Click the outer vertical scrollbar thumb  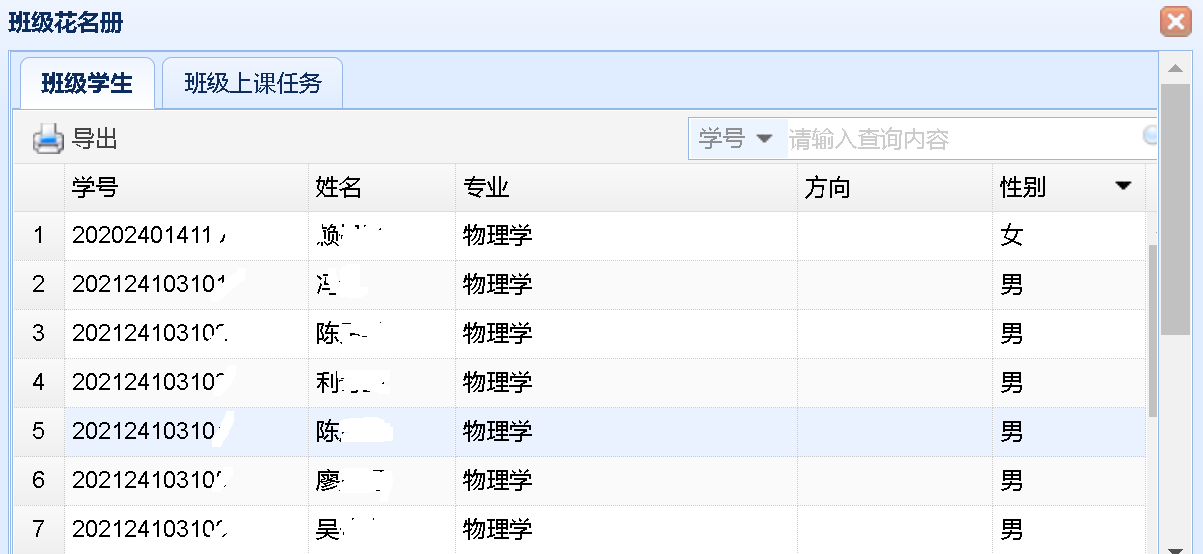[x=1175, y=210]
